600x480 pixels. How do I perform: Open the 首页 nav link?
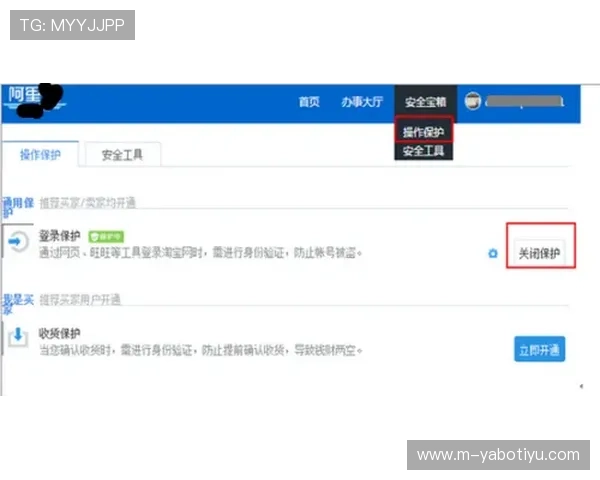[309, 102]
